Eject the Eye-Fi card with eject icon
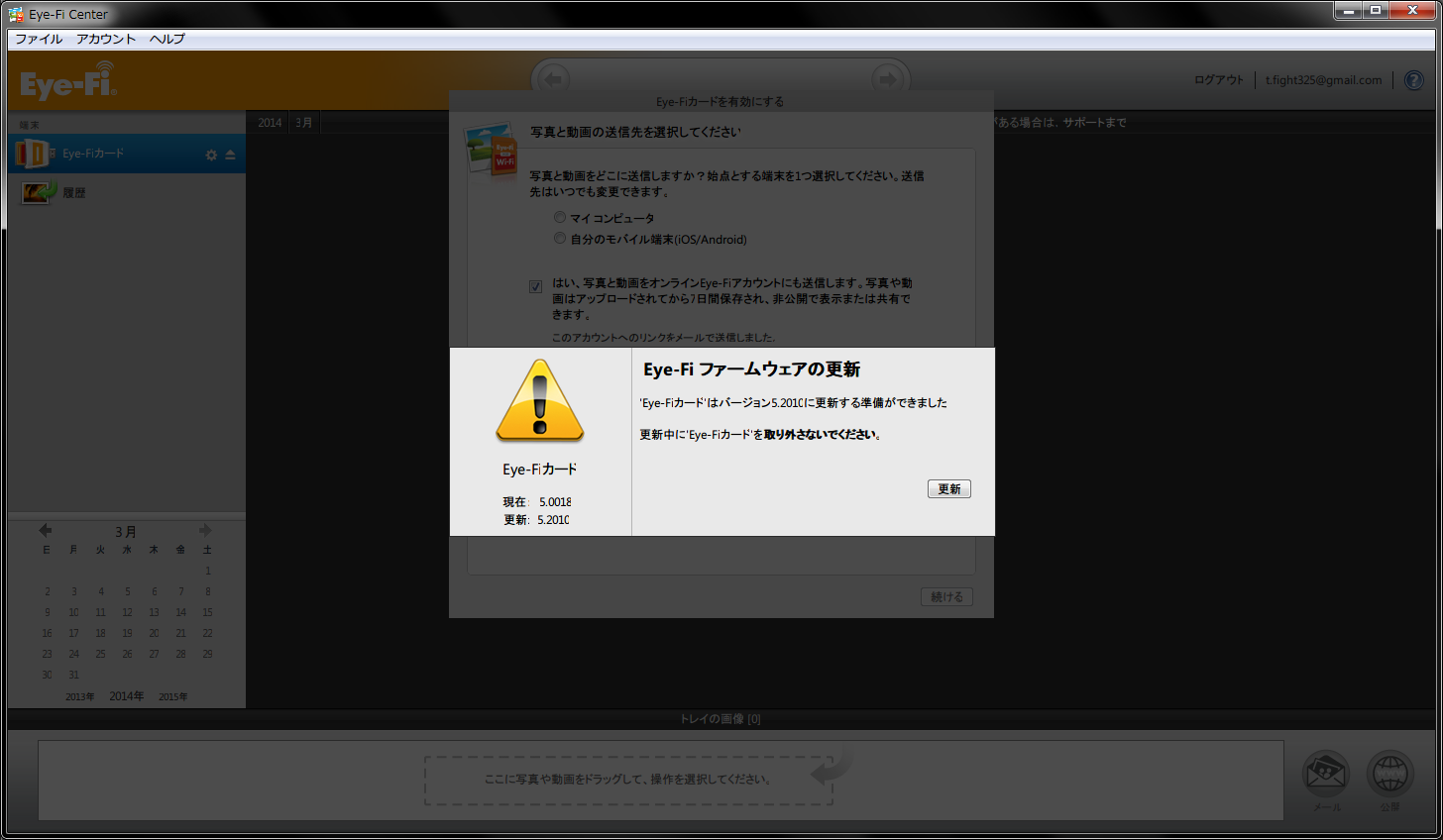 click(x=230, y=156)
